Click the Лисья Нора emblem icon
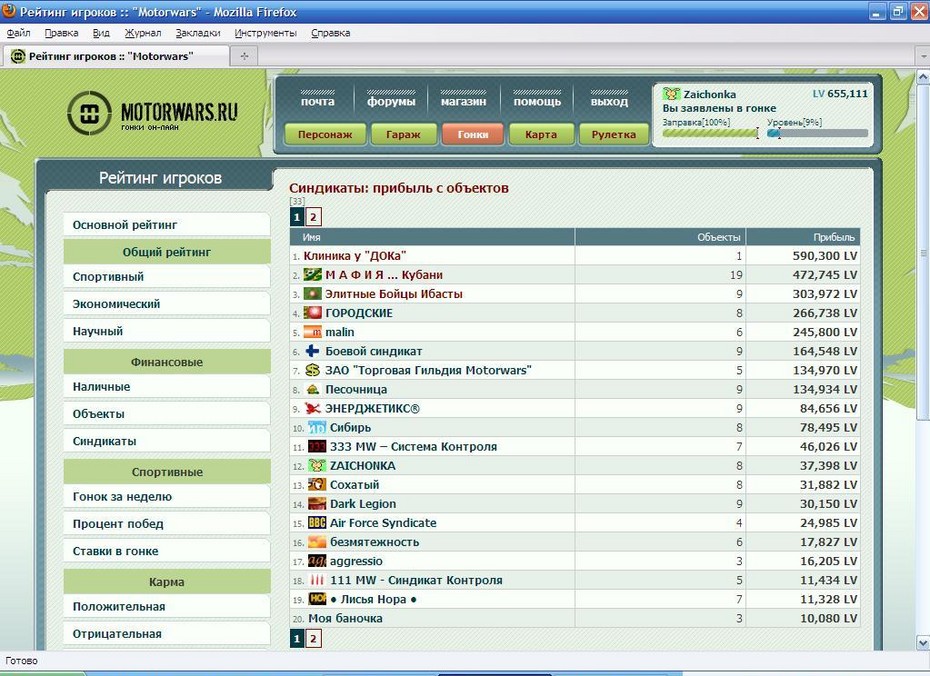 (x=317, y=599)
